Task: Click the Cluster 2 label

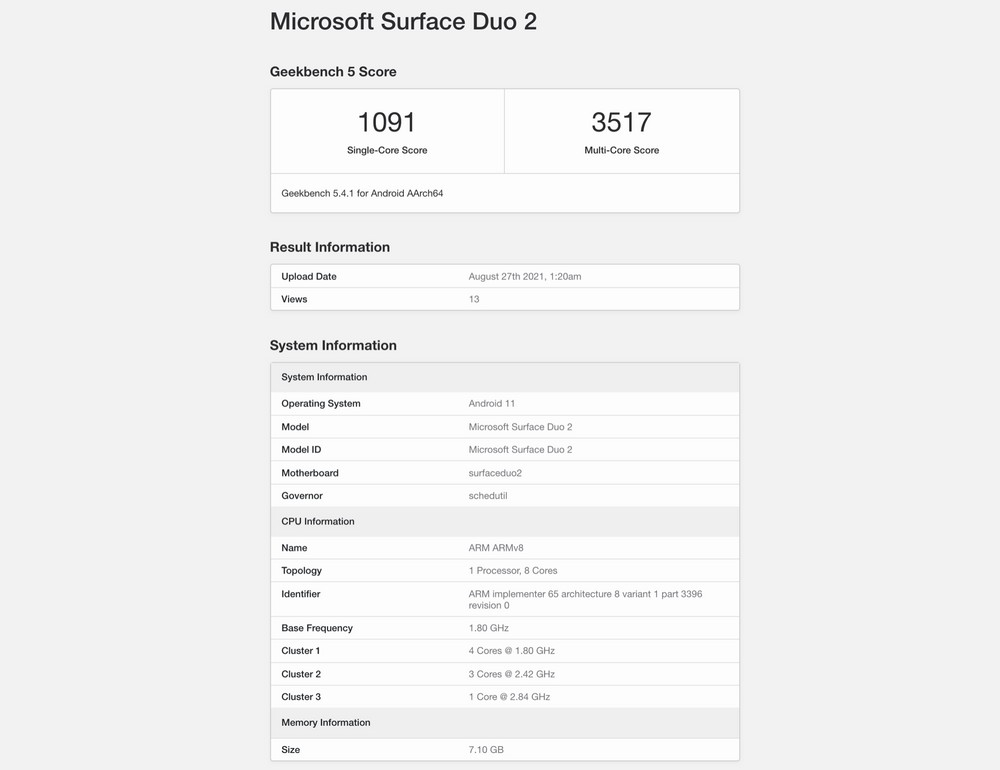Action: (301, 674)
